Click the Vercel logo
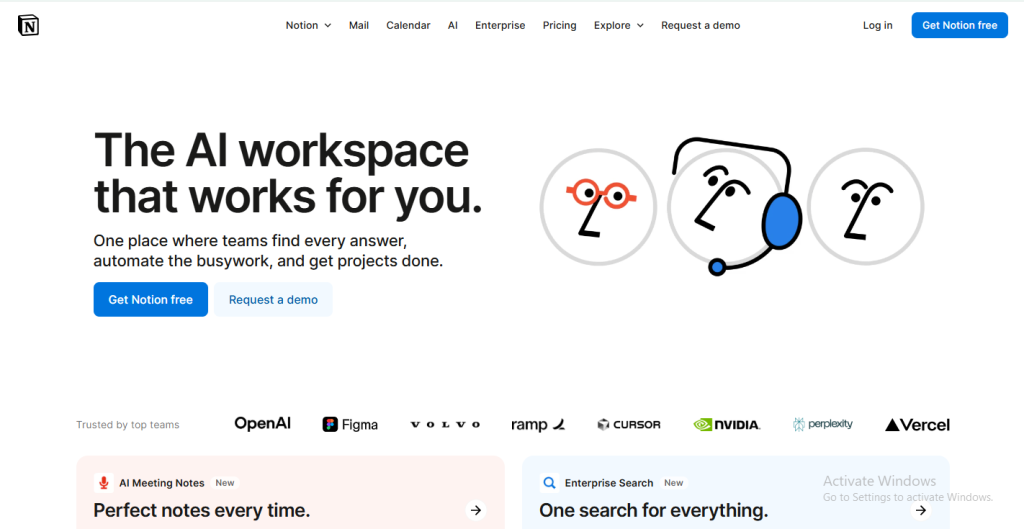This screenshot has height=529, width=1024. pos(917,424)
